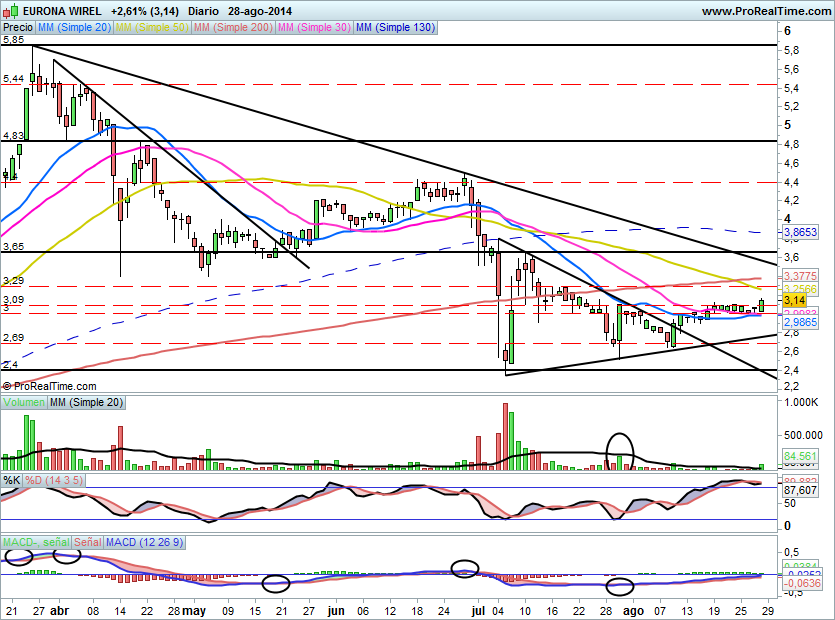The image size is (835, 620).
Task: Click the 2,9865 moving average value tag
Action: coord(800,322)
